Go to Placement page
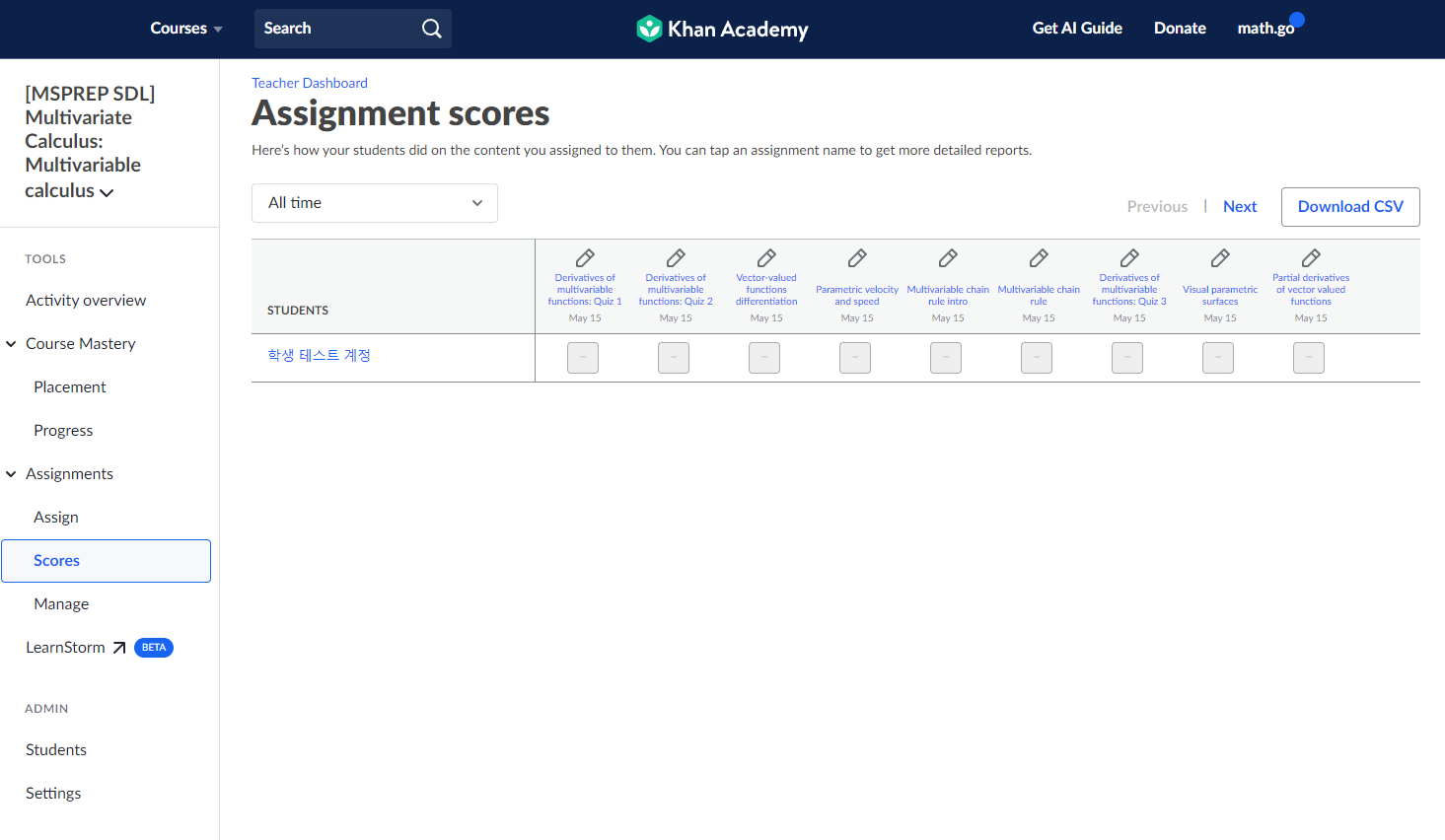The height and width of the screenshot is (840, 1445). pyautogui.click(x=70, y=387)
